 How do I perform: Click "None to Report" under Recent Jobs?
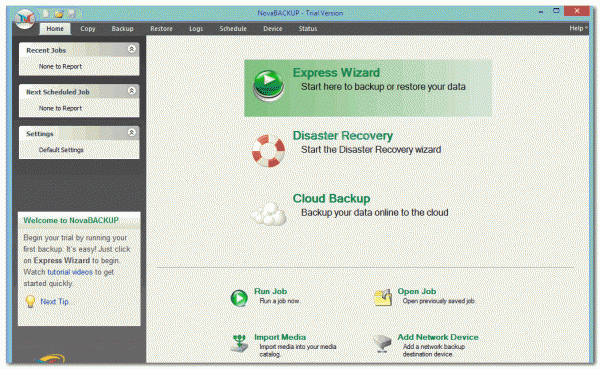[60, 66]
